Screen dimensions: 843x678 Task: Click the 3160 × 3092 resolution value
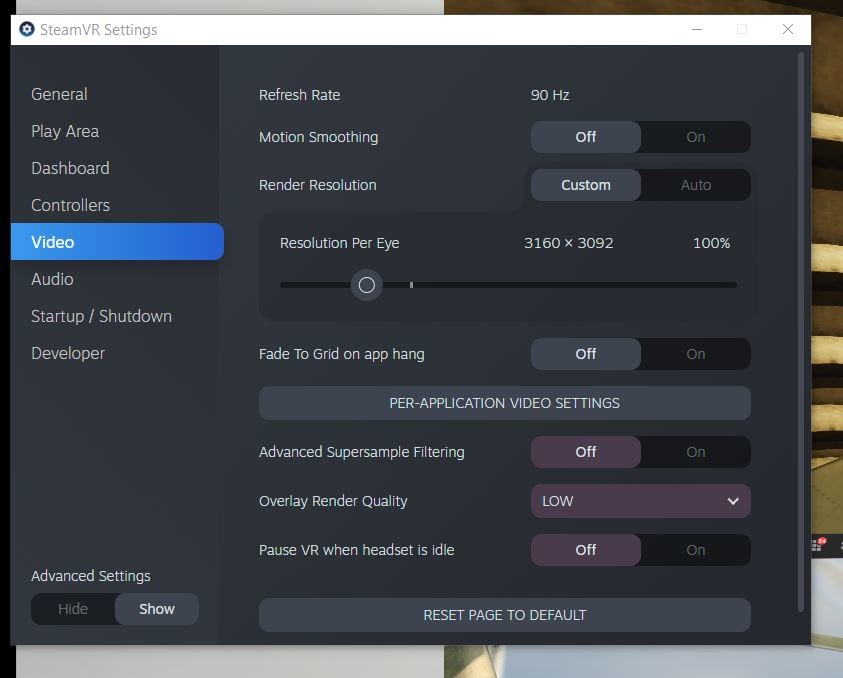click(x=569, y=243)
